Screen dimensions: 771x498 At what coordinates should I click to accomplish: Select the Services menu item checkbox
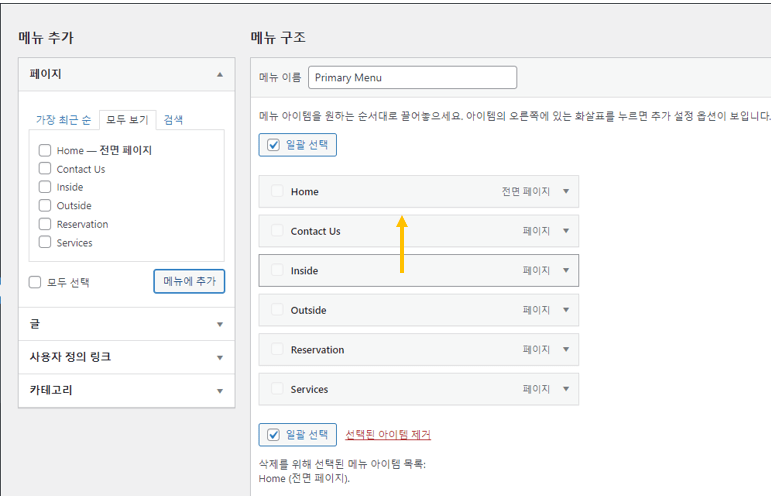pos(277,388)
